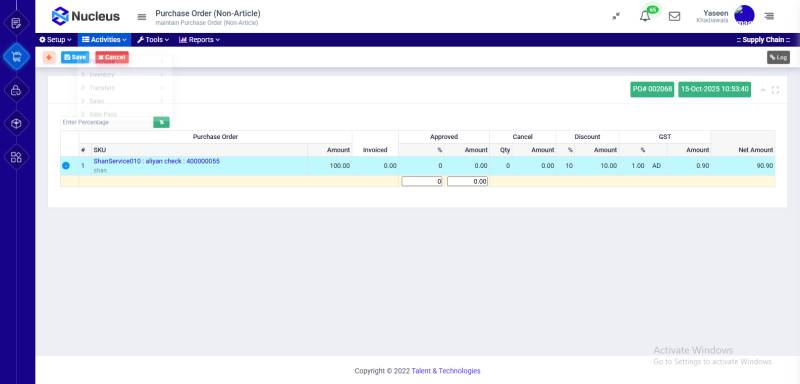800x384 pixels.
Task: Cancel the purchase order changes
Action: tap(112, 58)
